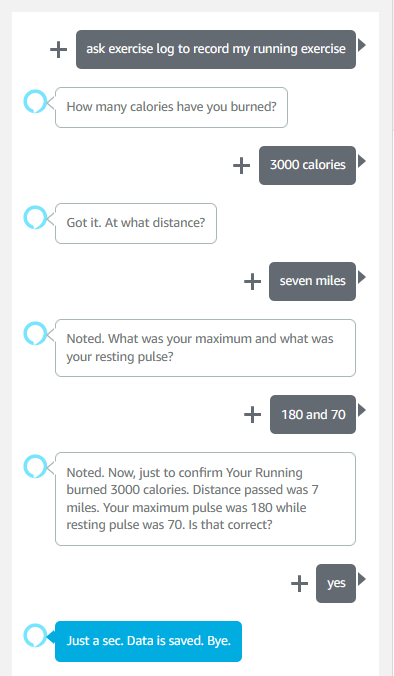This screenshot has height=676, width=394.
Task: Click the plus icon next to '3000 calories'
Action: pos(241,166)
